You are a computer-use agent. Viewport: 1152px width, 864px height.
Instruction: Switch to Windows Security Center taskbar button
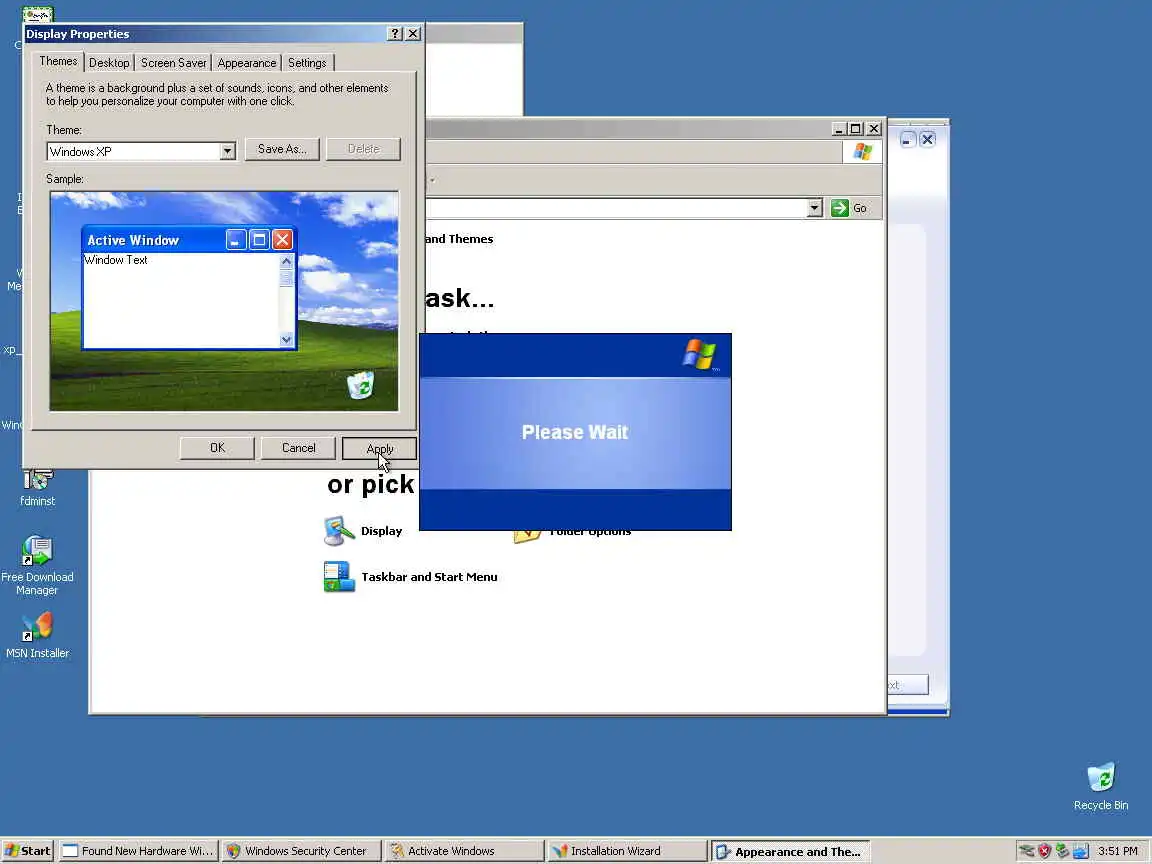click(x=301, y=851)
